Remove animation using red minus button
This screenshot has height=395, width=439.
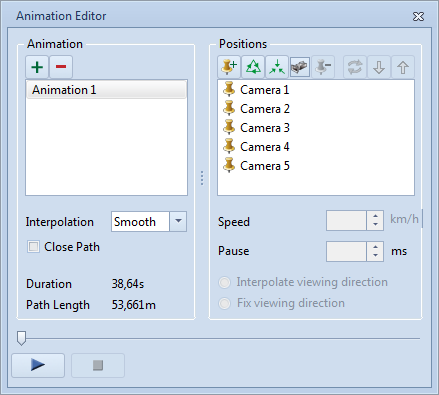pos(61,67)
